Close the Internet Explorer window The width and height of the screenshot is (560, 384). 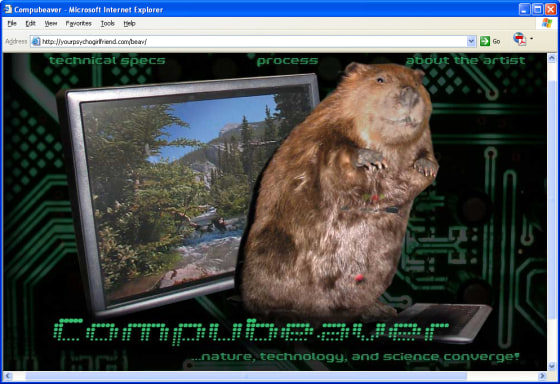coord(551,9)
